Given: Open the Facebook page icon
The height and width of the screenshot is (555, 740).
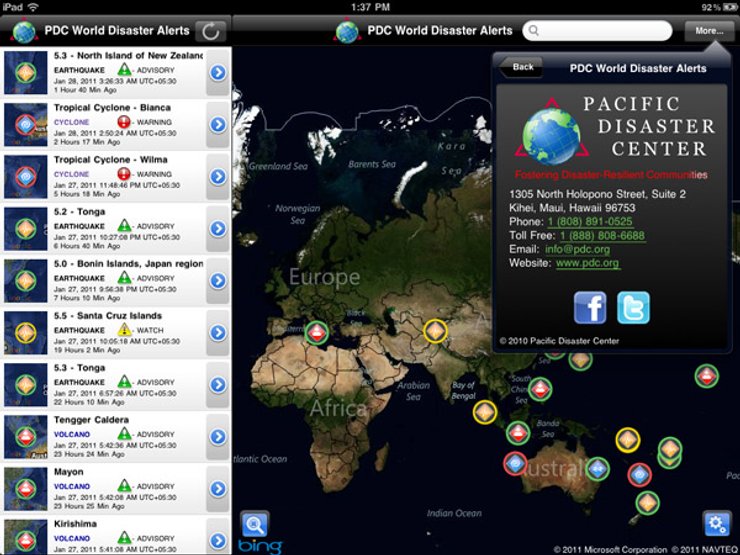Looking at the screenshot, I should pyautogui.click(x=590, y=307).
